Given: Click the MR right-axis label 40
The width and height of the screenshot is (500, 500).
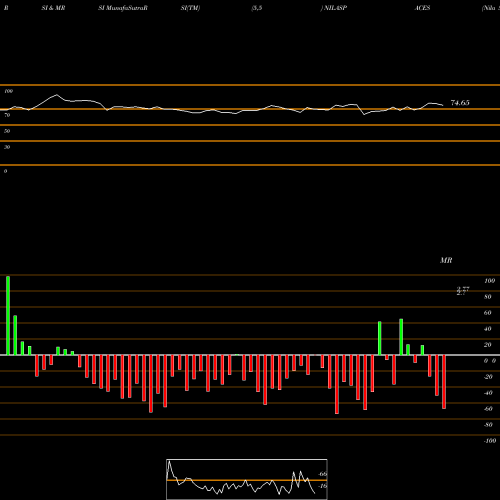Looking at the screenshot, I should 488,329.
